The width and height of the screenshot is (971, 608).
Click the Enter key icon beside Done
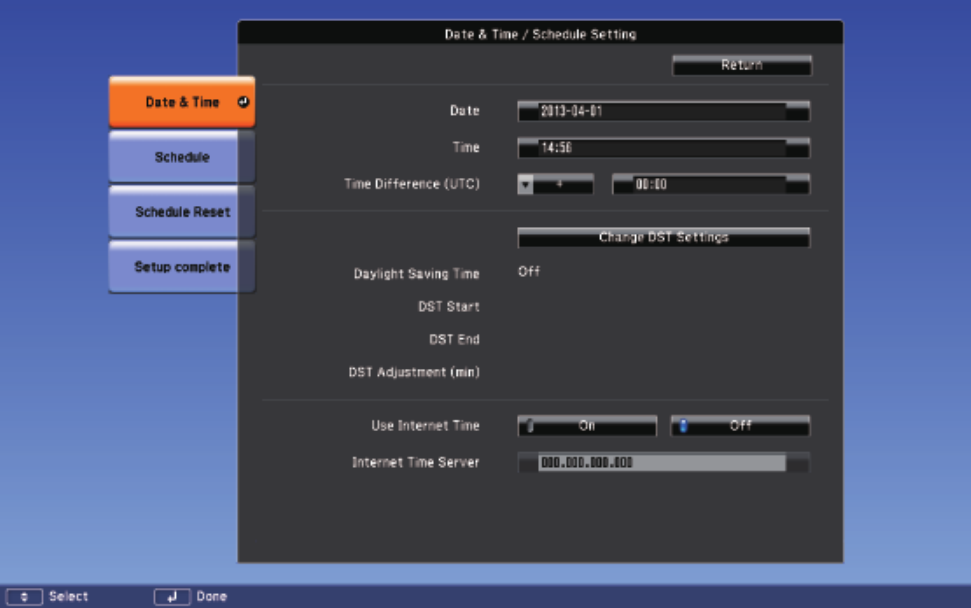click(x=172, y=597)
